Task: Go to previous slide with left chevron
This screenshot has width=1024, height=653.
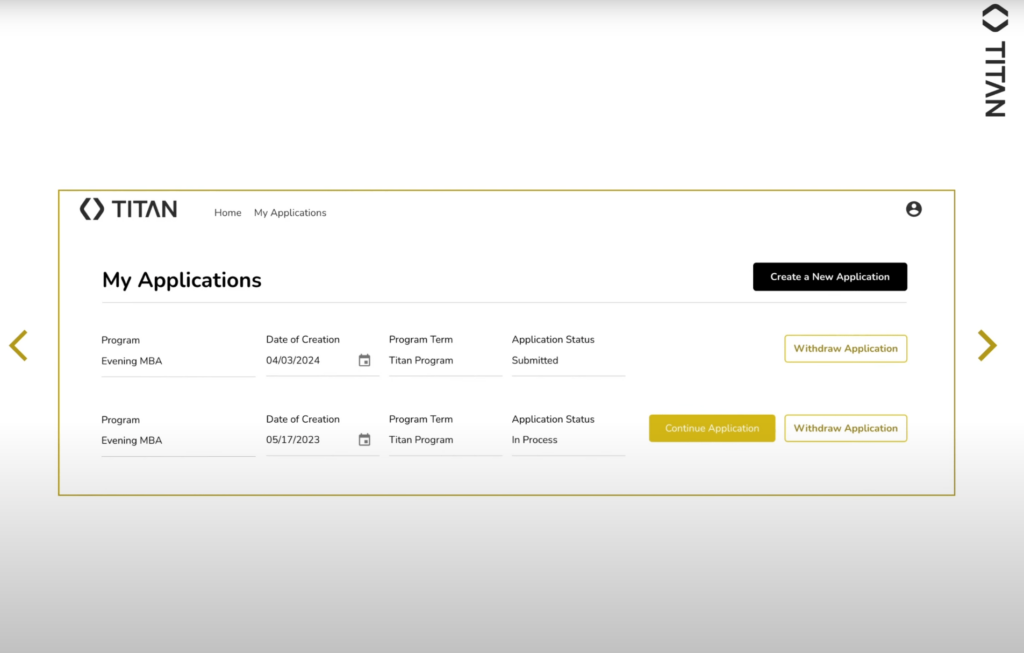Action: pyautogui.click(x=18, y=345)
